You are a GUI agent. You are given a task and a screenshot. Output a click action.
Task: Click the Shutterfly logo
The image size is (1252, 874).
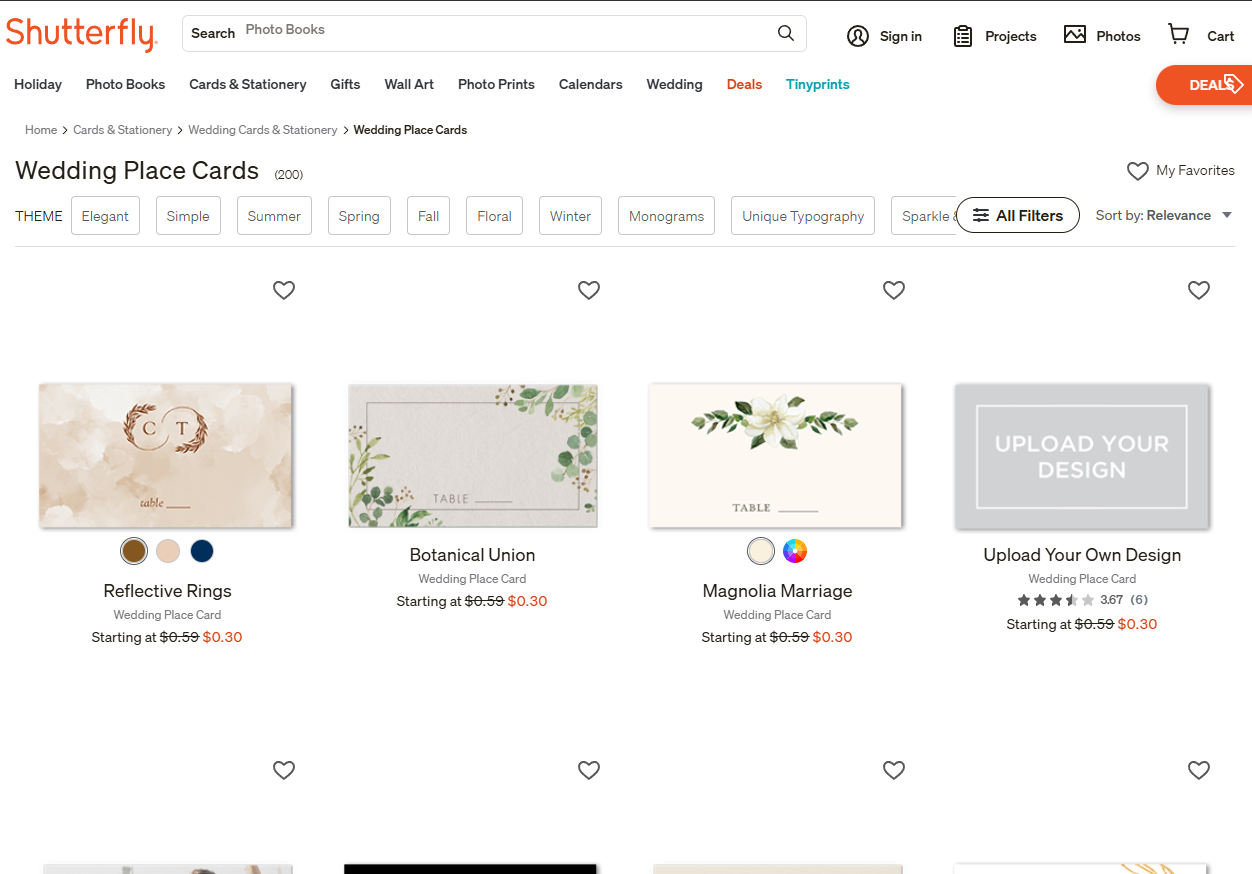coord(82,34)
